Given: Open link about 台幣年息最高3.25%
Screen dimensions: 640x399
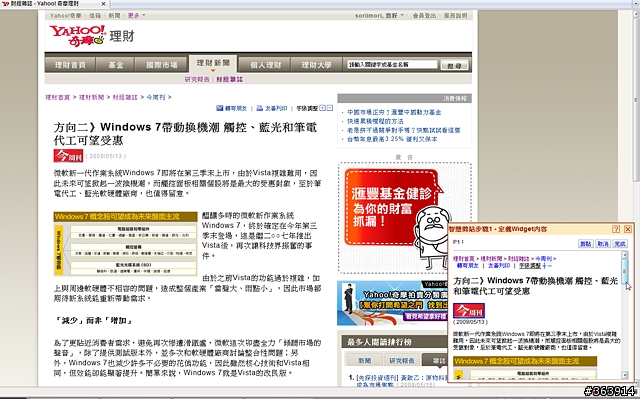Looking at the screenshot, I should [392, 139].
